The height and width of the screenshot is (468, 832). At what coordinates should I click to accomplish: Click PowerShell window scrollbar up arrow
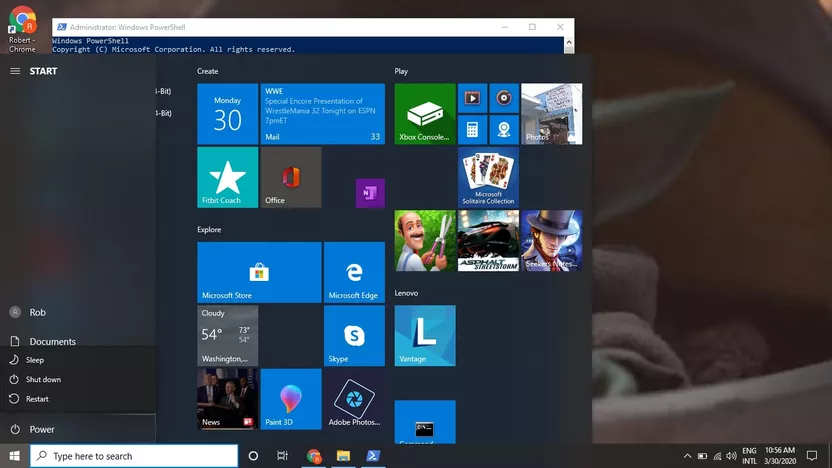[569, 42]
